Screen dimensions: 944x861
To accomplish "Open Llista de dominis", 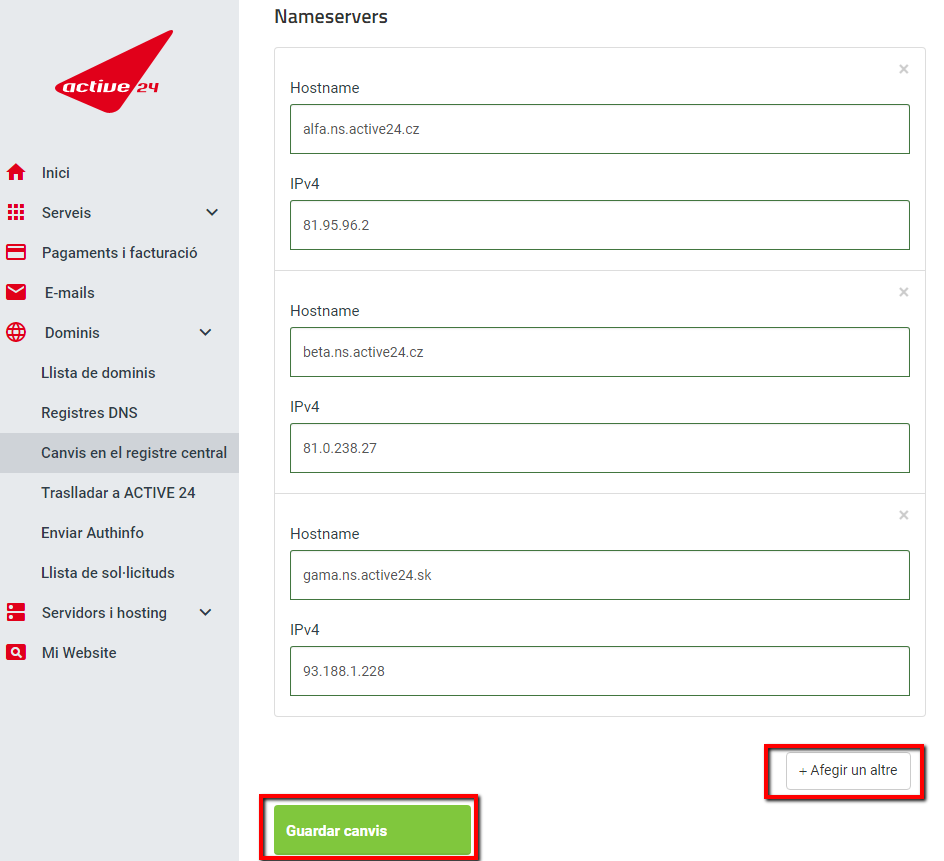I will pyautogui.click(x=98, y=373).
